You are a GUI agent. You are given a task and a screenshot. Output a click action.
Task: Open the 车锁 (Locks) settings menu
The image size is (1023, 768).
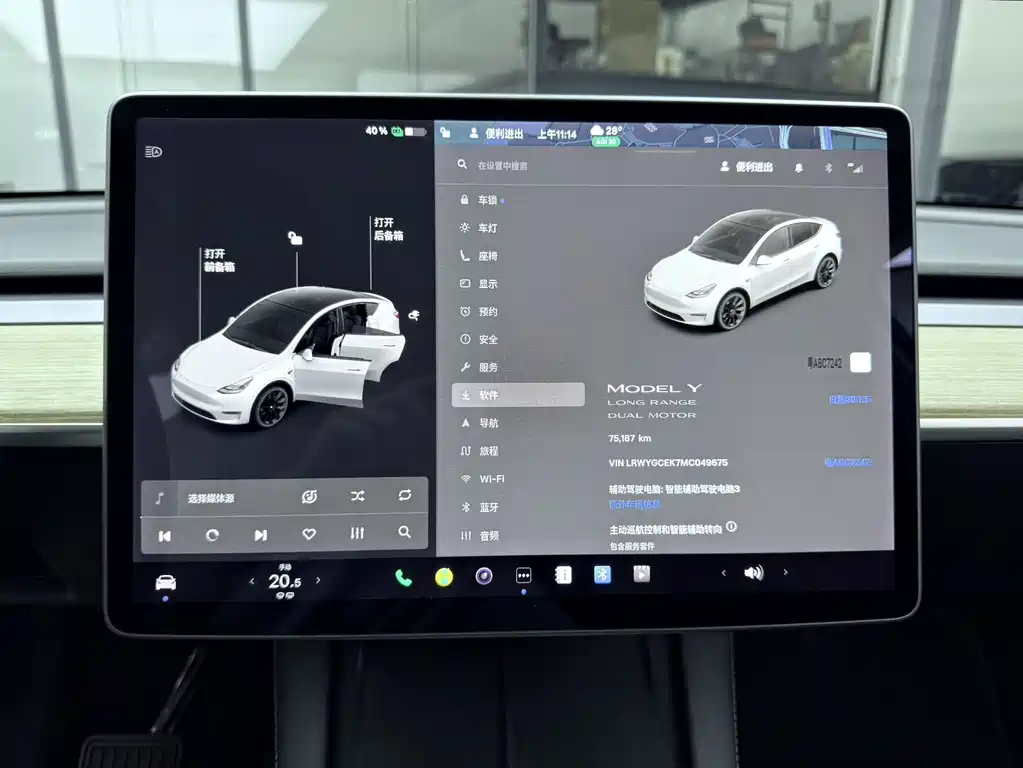(x=481, y=200)
